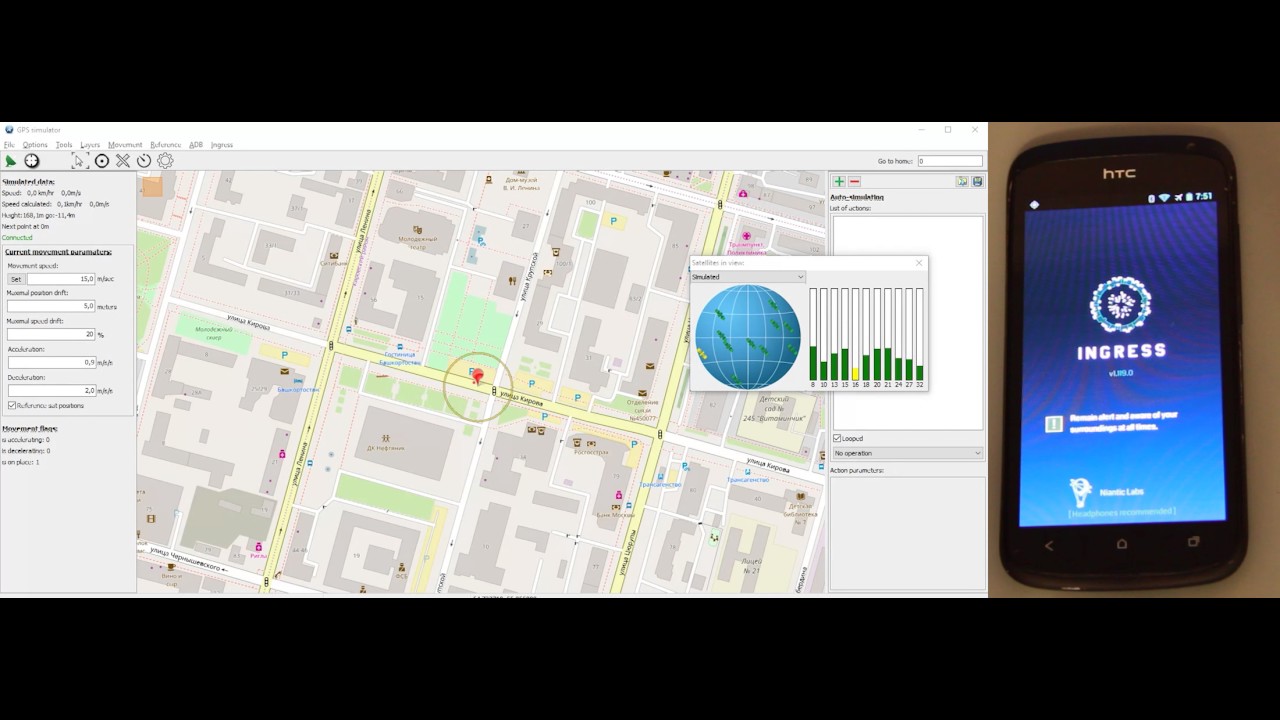Image resolution: width=1280 pixels, height=720 pixels.
Task: Click the red location marker on the map
Action: (x=478, y=377)
